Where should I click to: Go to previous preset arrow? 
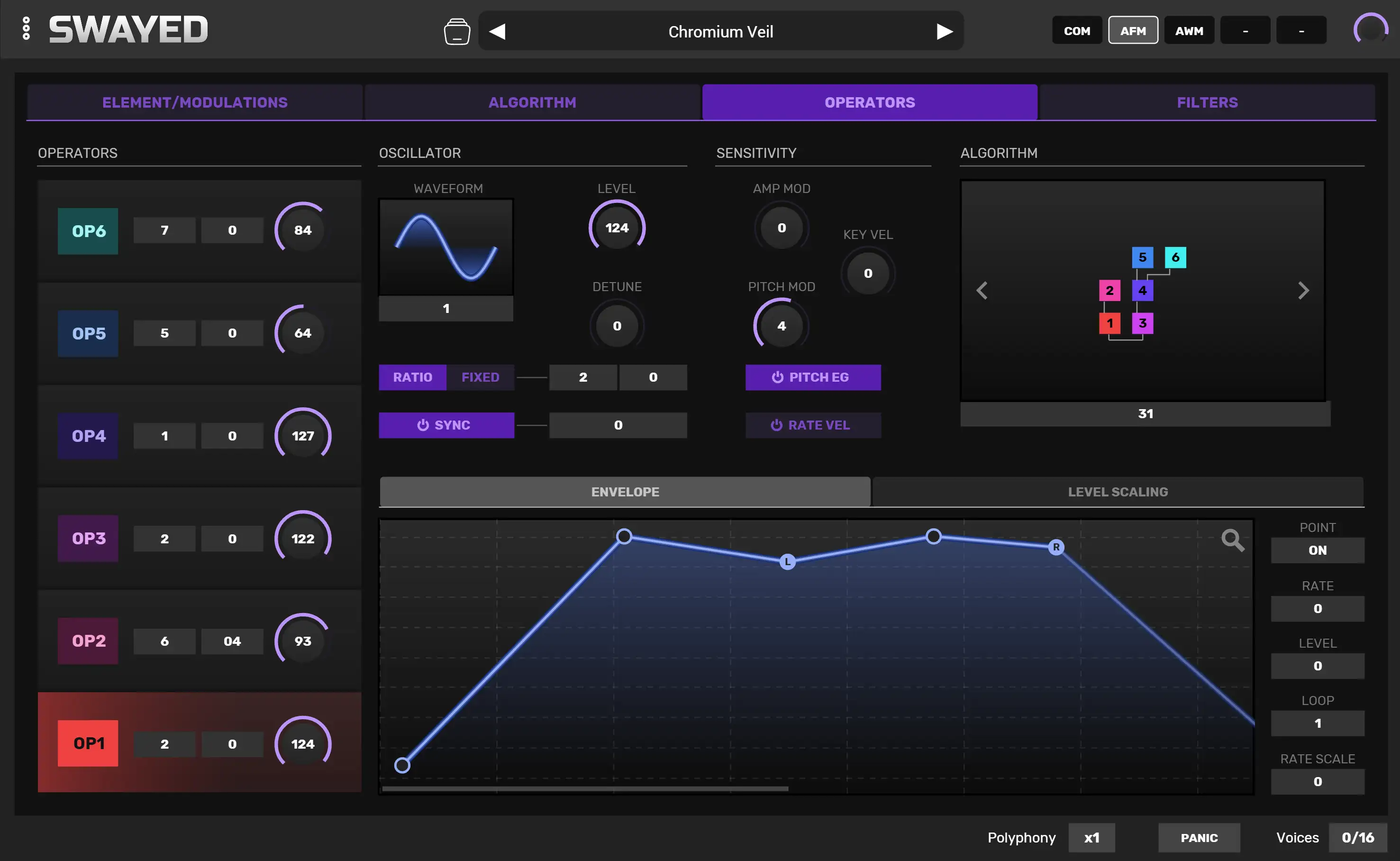coord(498,31)
